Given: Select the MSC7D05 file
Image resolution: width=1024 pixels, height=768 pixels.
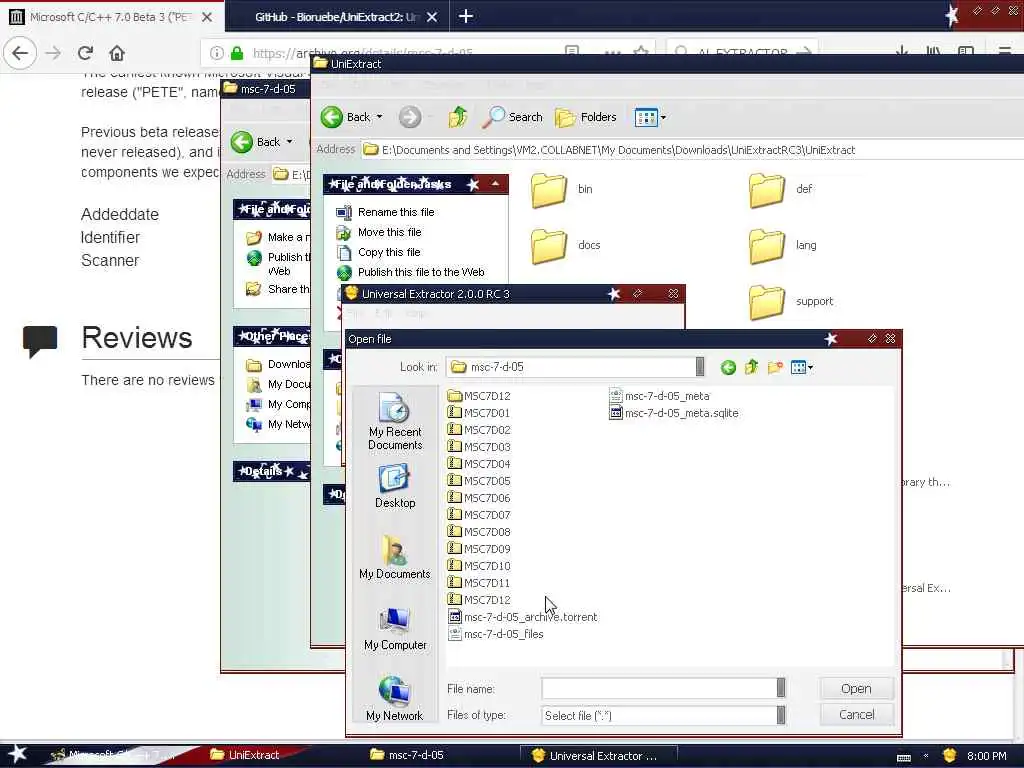Looking at the screenshot, I should pos(479,481).
